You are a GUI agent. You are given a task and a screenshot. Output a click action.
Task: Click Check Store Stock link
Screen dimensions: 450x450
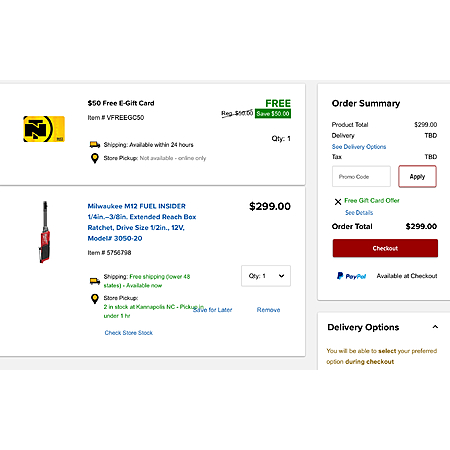[x=129, y=333]
